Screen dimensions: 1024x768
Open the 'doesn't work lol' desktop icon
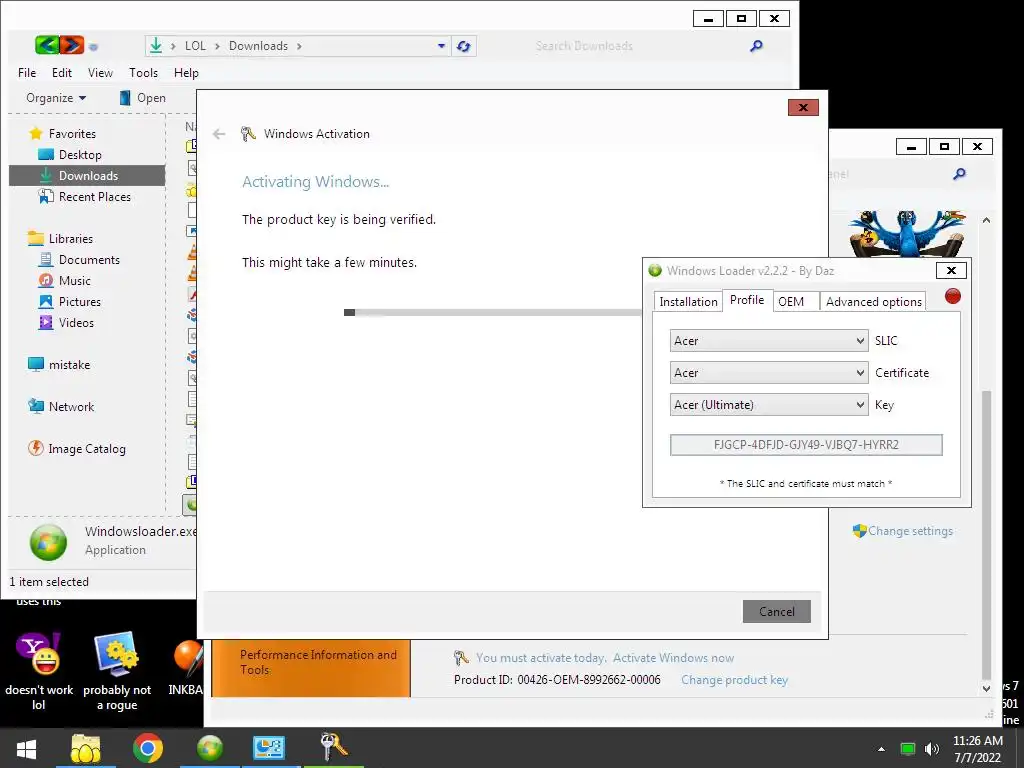pos(39,671)
